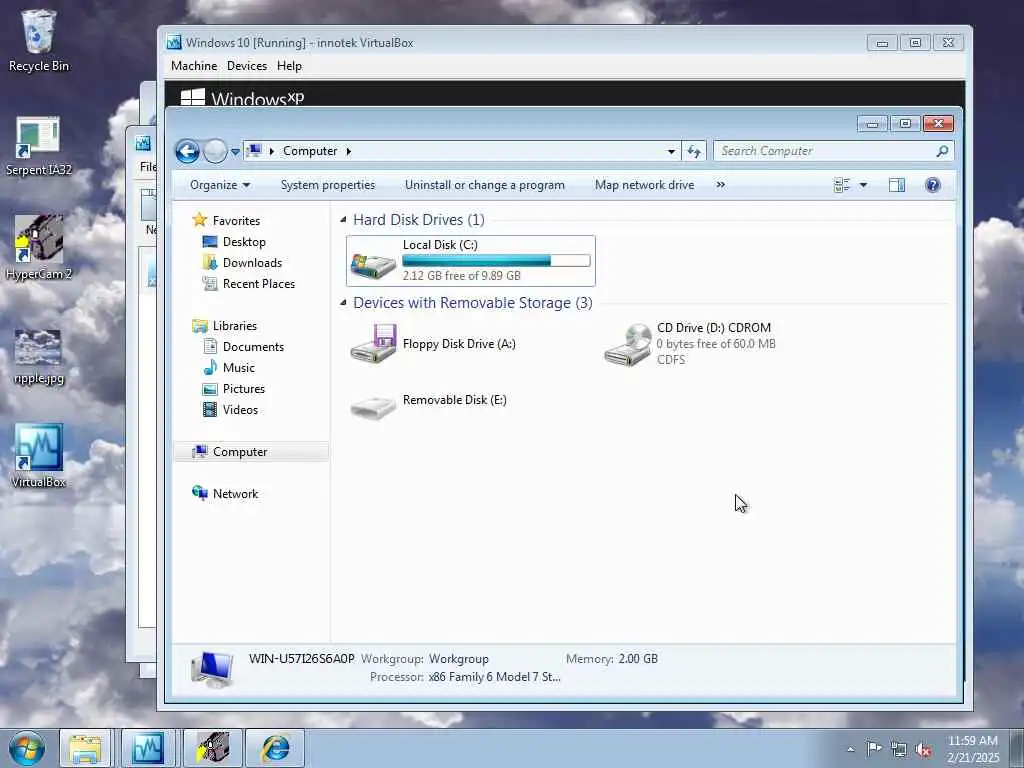Change your view icon
Viewport: 1024px width, 768px height.
tap(842, 185)
